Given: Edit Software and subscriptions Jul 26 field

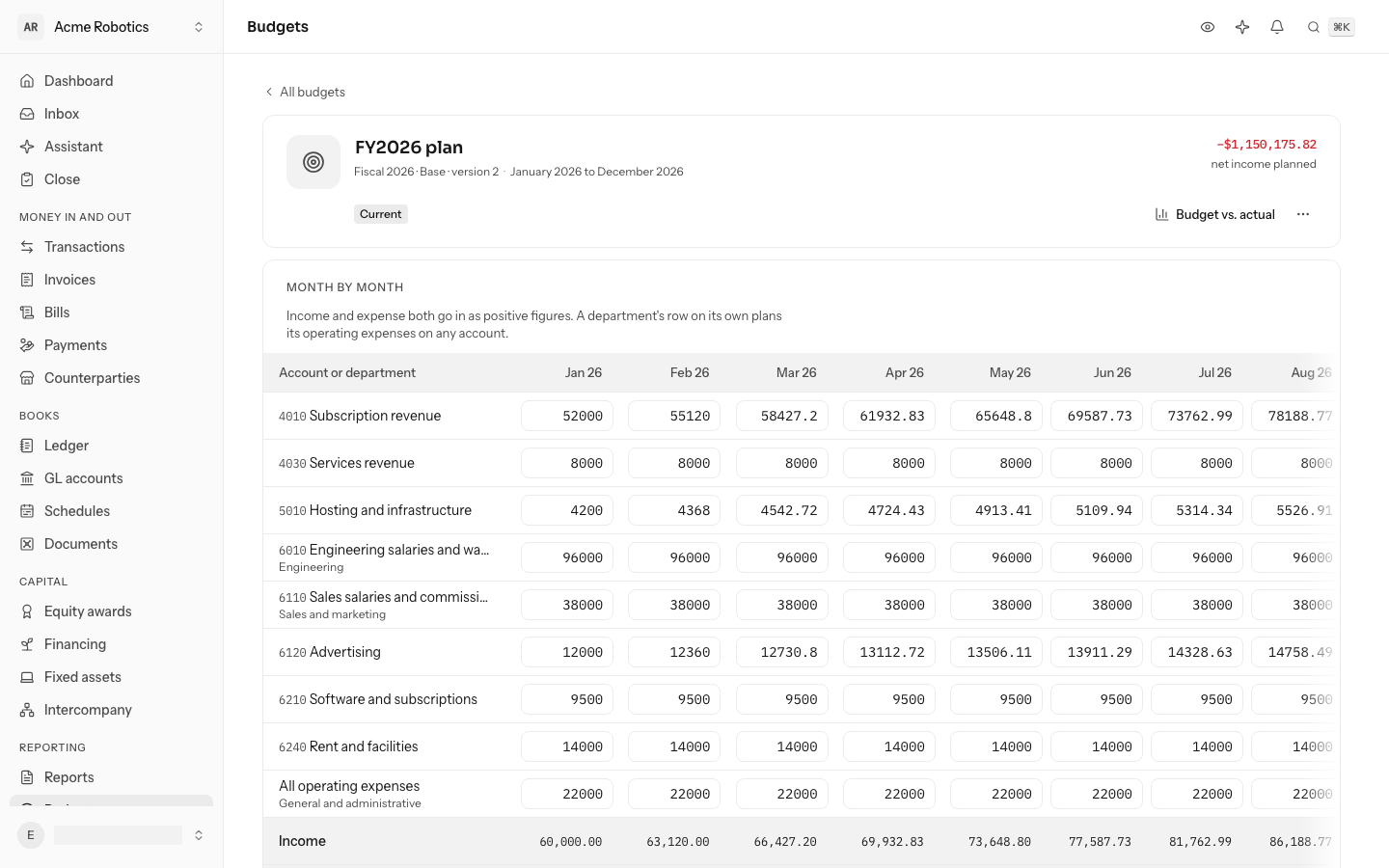Looking at the screenshot, I should (x=1197, y=699).
